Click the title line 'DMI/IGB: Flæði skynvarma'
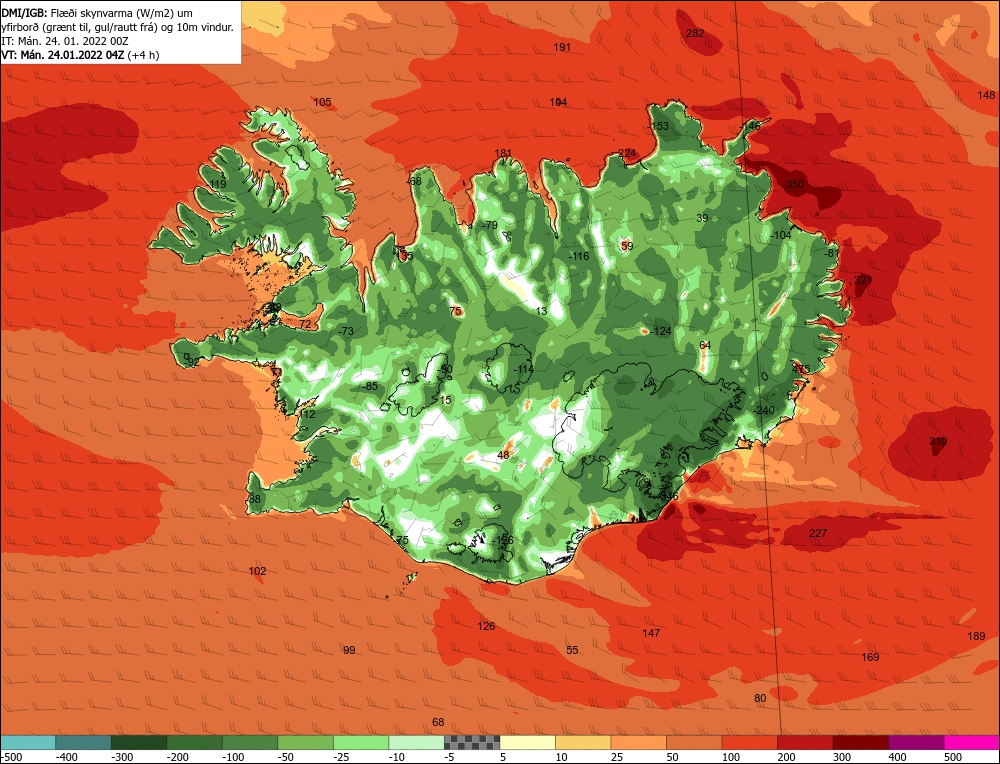This screenshot has height=764, width=1000. coord(97,13)
